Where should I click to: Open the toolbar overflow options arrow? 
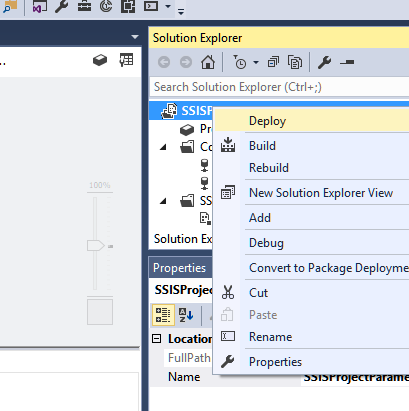tap(181, 12)
